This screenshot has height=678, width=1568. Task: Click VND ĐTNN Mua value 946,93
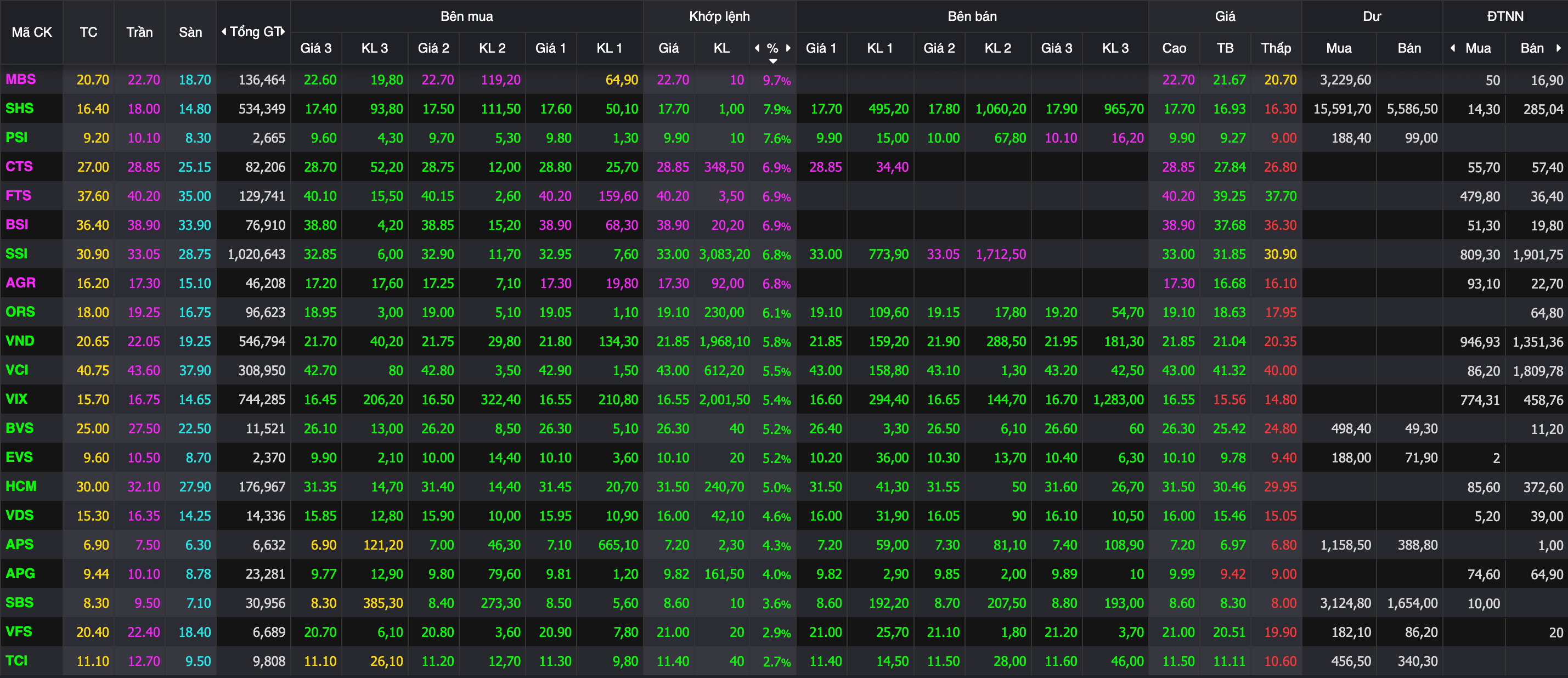[x=1480, y=341]
